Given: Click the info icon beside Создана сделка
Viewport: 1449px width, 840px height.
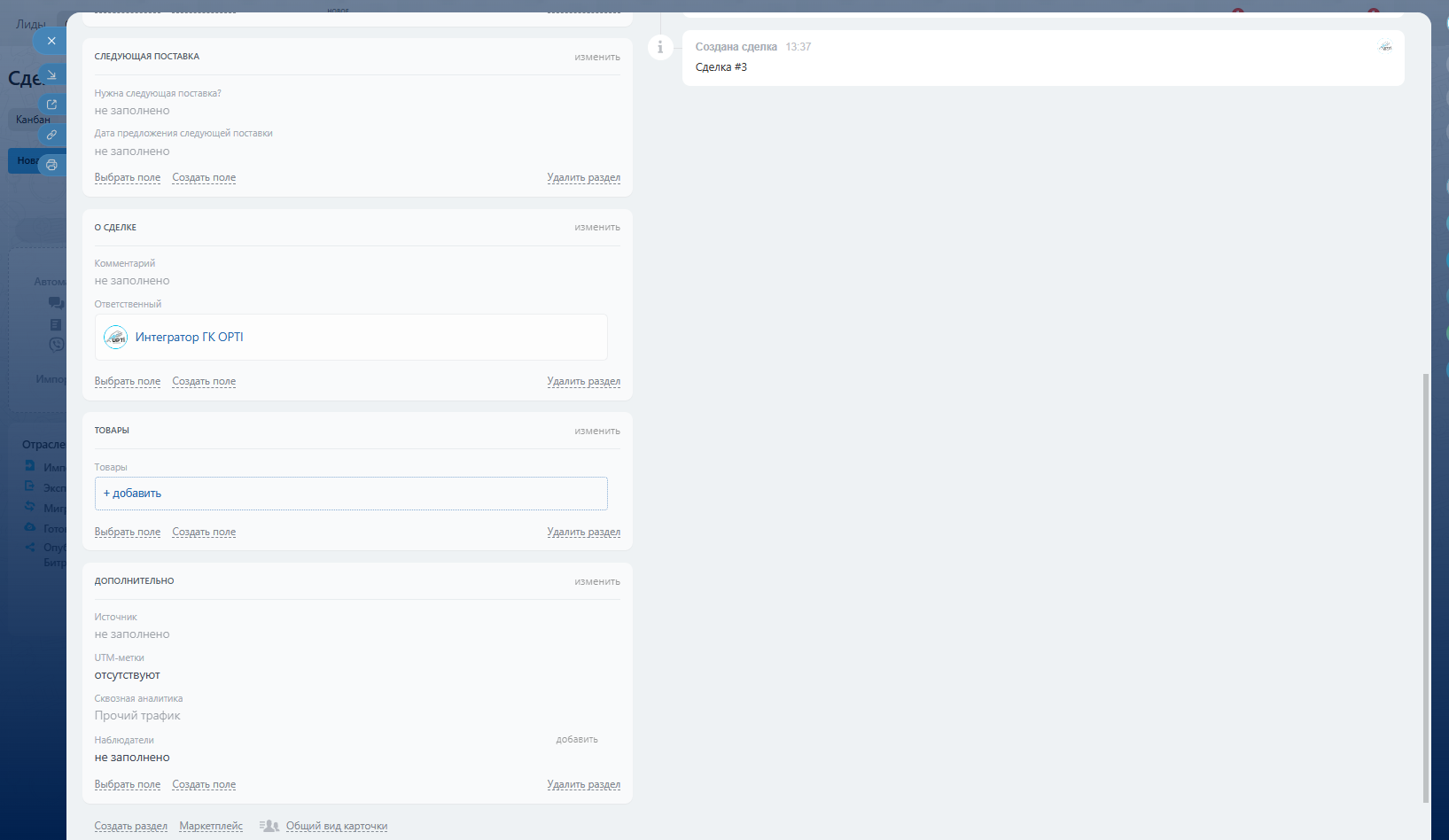Looking at the screenshot, I should tap(660, 47).
